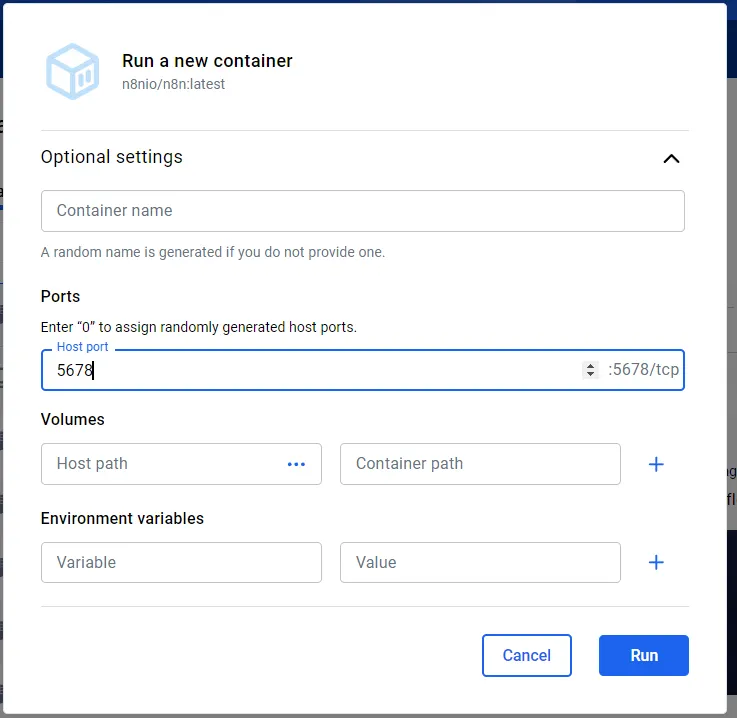The image size is (737, 718).
Task: Add environment variable with plus icon
Action: tap(656, 563)
